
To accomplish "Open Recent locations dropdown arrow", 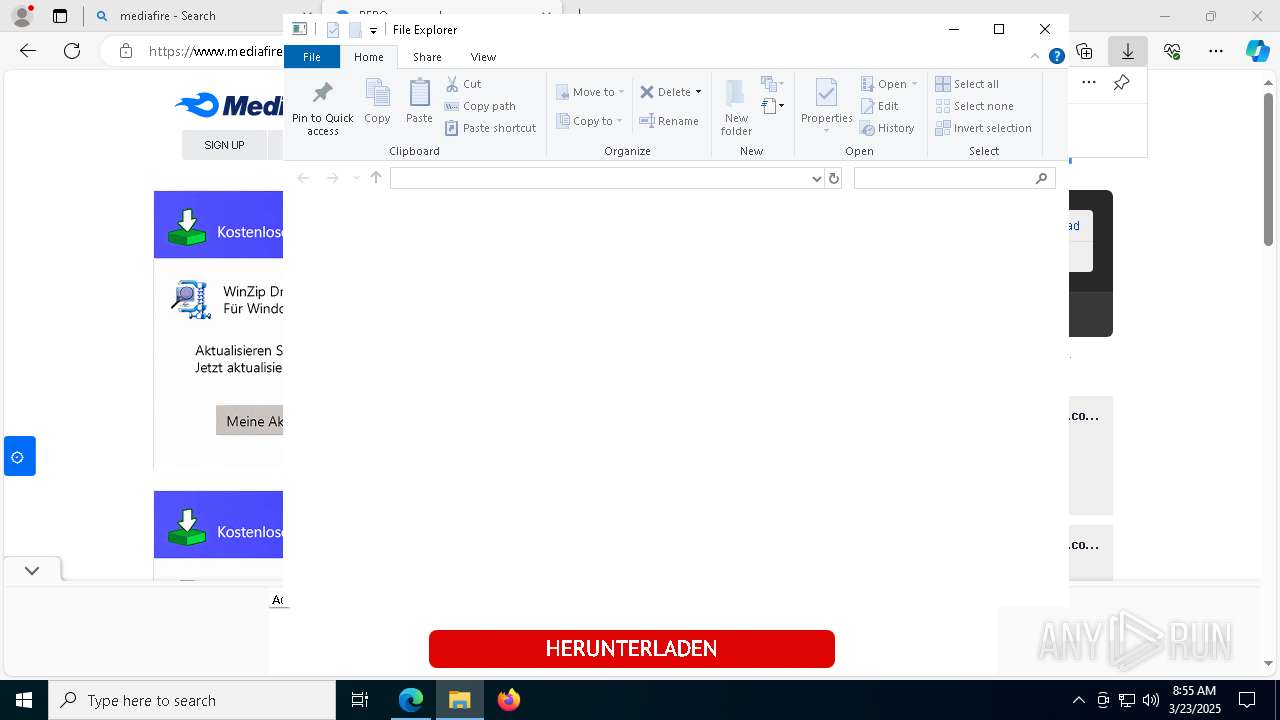I will (356, 179).
